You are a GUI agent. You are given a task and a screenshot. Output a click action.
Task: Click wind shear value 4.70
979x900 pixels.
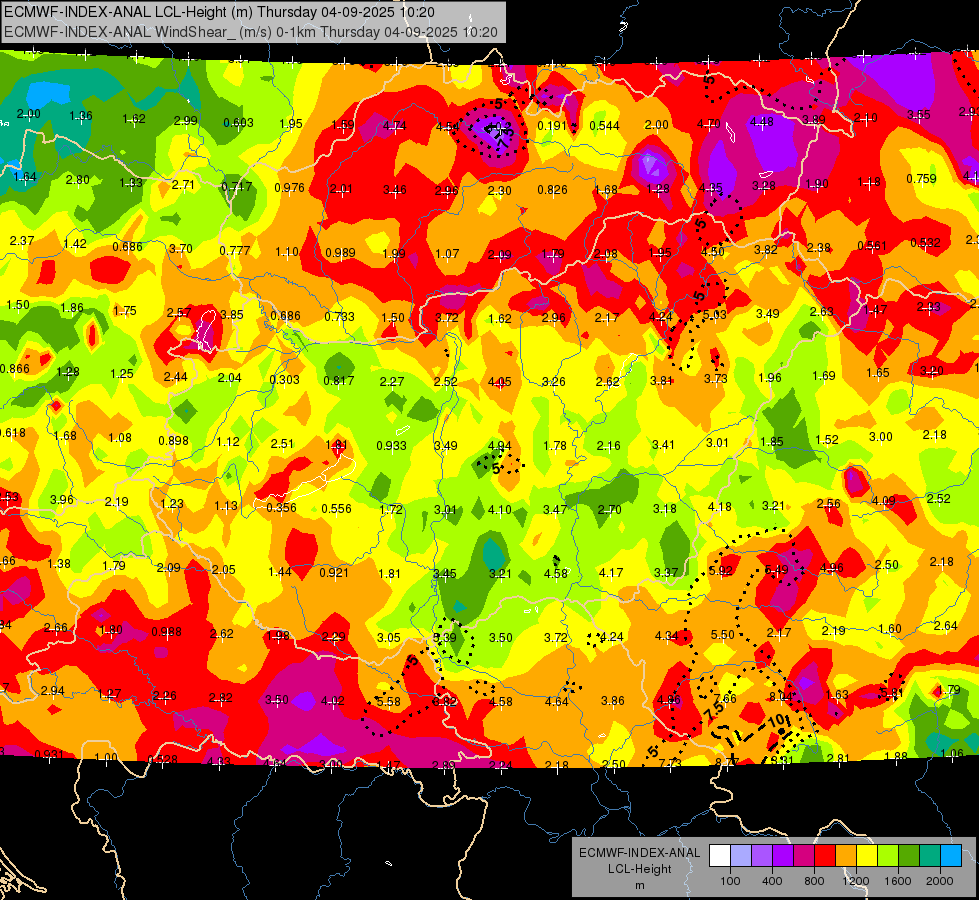709,124
